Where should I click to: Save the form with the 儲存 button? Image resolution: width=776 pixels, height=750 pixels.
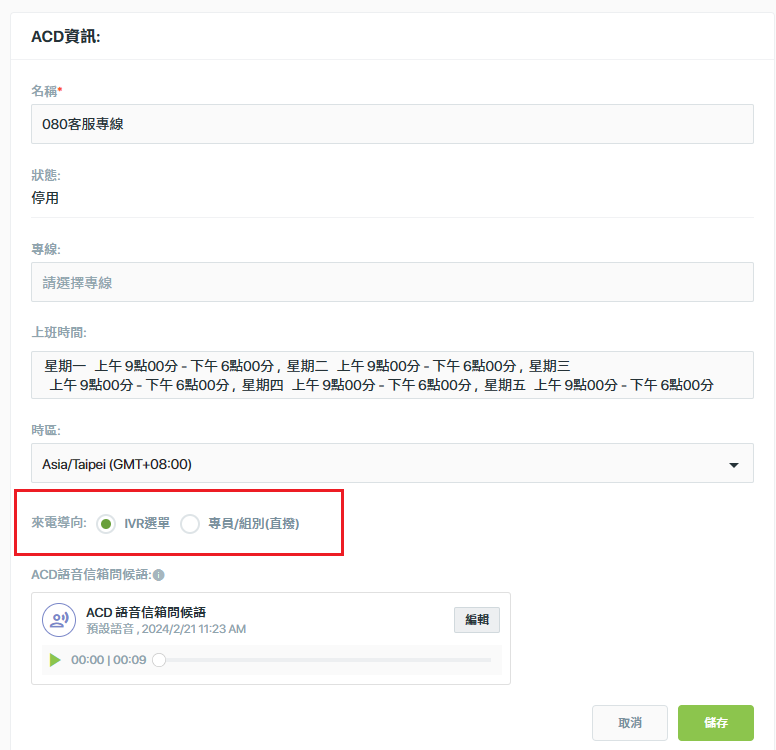(716, 723)
